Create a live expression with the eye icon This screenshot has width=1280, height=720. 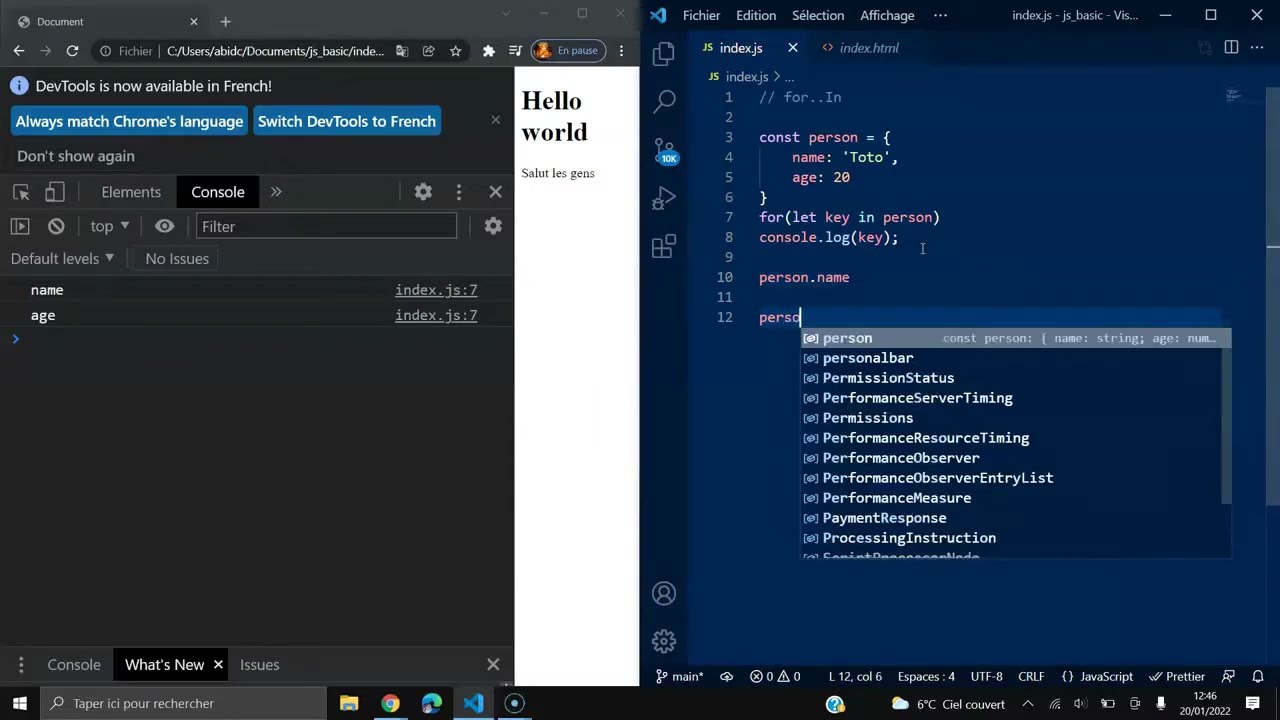(x=165, y=226)
